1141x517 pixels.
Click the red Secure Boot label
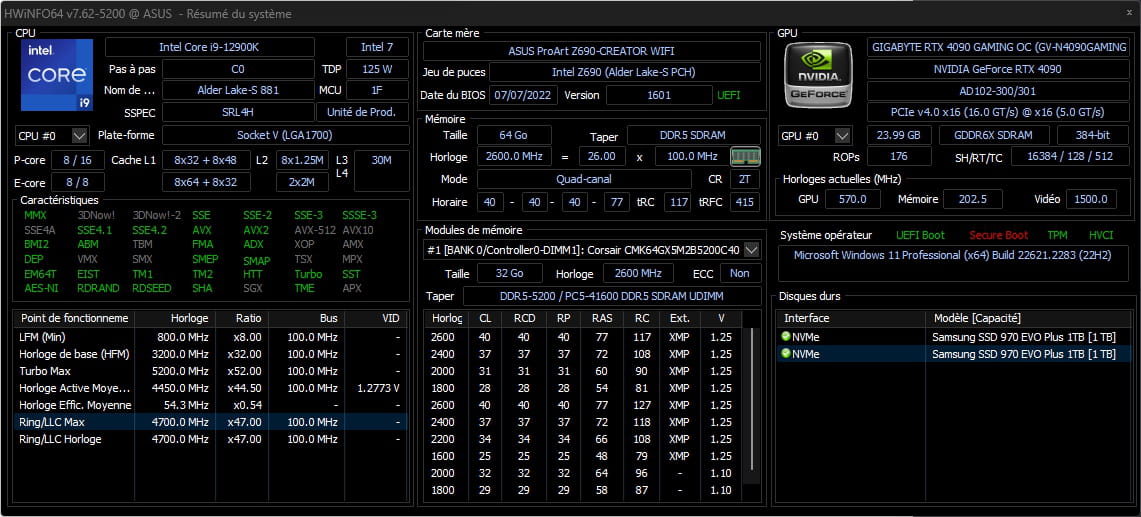point(998,235)
